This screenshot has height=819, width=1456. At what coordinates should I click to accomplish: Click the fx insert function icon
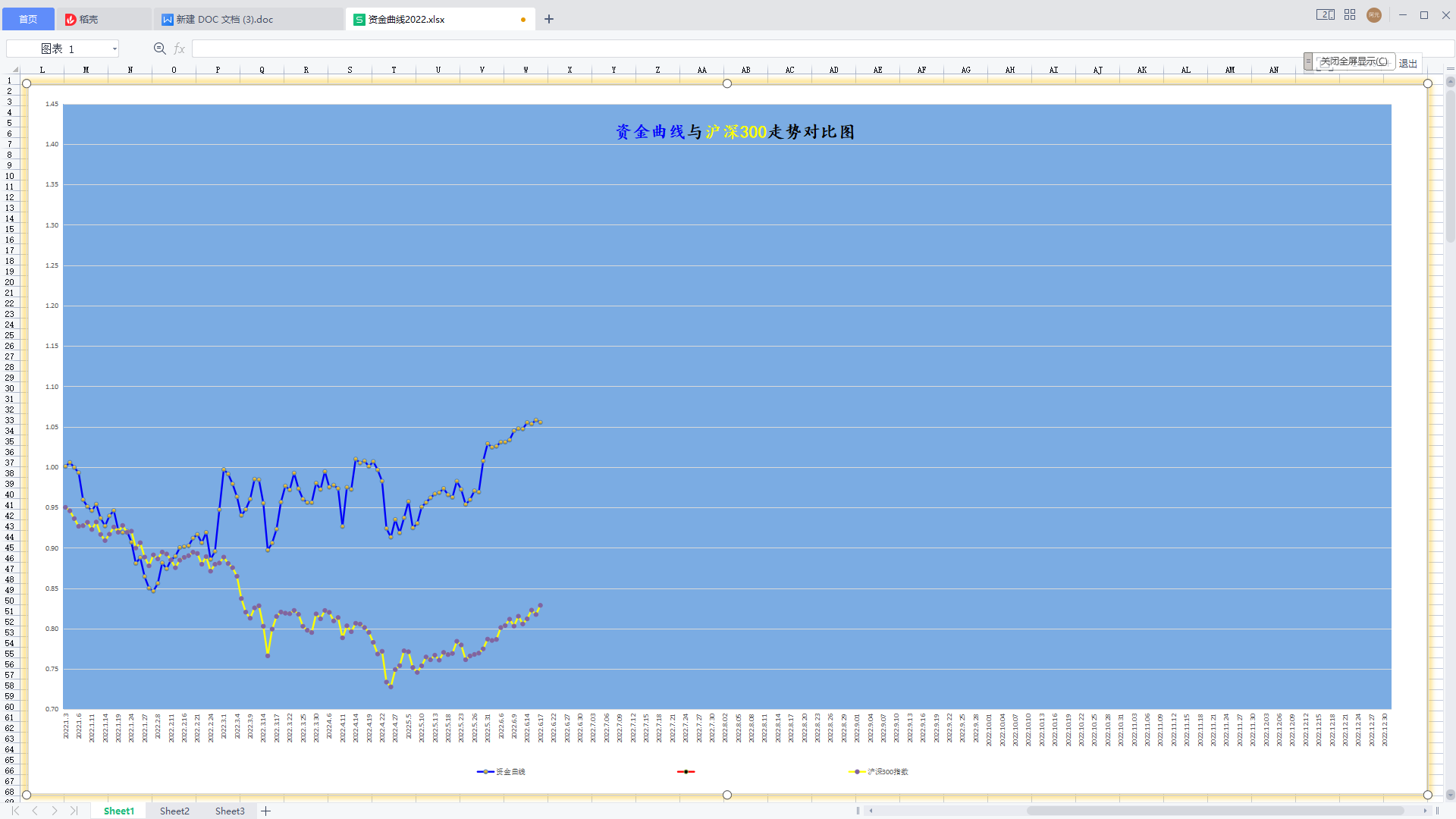180,49
